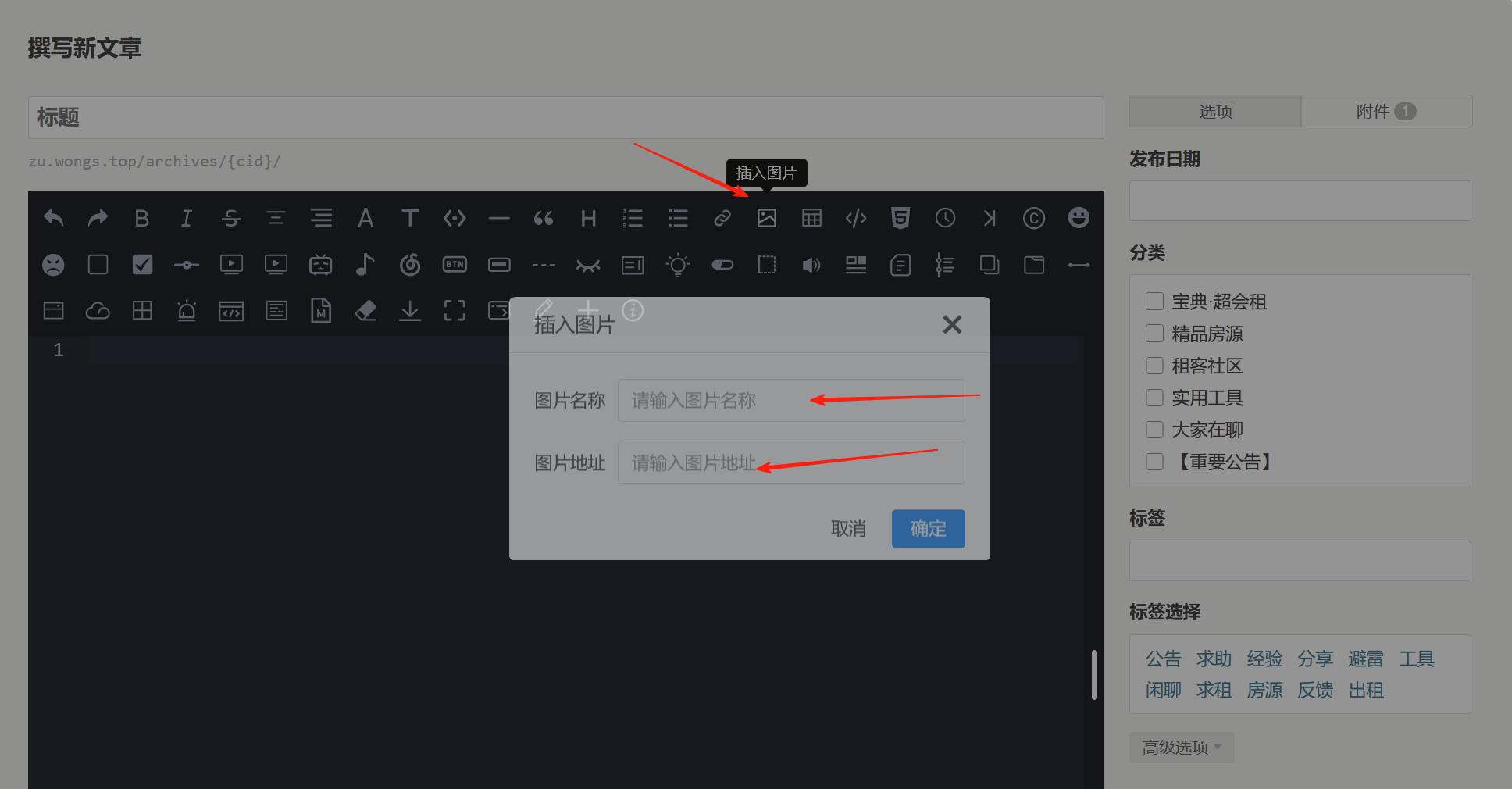Click the insert image toolbar icon
This screenshot has height=789, width=1512.
pyautogui.click(x=766, y=218)
